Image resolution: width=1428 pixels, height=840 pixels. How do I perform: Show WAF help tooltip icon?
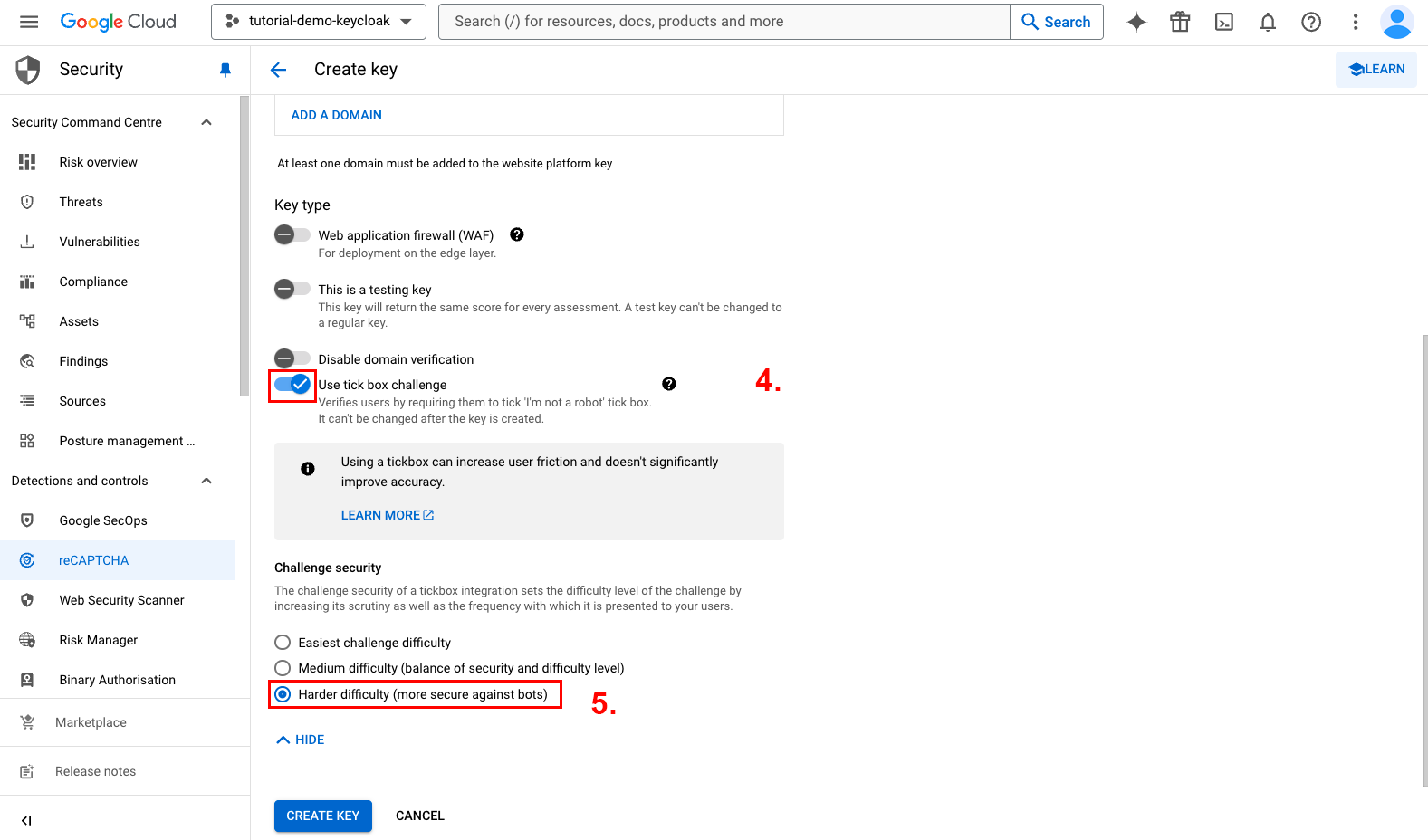pyautogui.click(x=517, y=234)
